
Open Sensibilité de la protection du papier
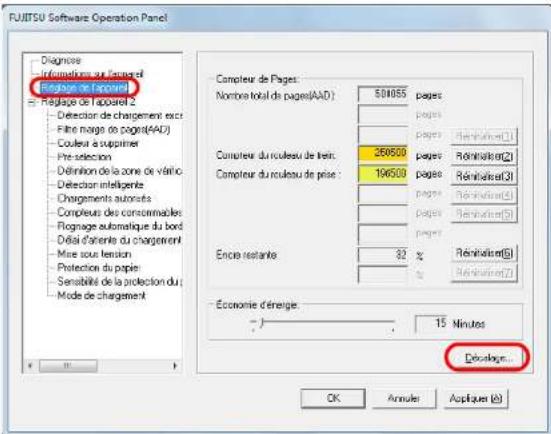pos(119,281)
